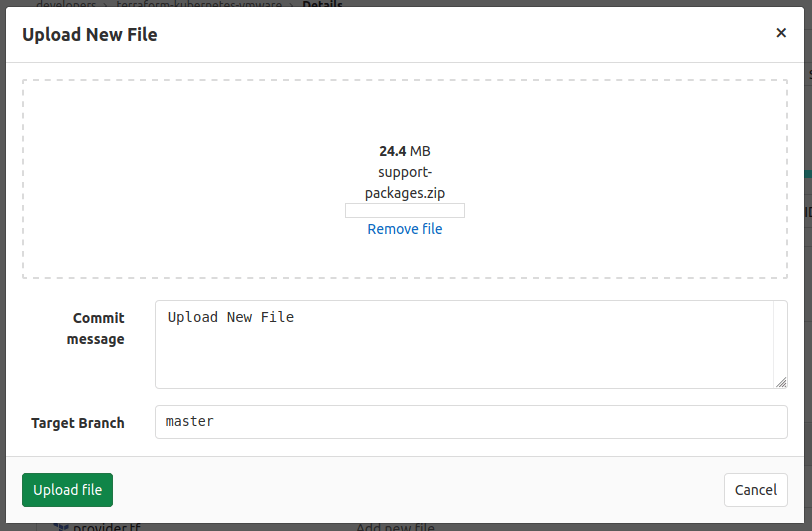Close the Upload New File dialog
The width and height of the screenshot is (812, 531).
click(x=781, y=33)
